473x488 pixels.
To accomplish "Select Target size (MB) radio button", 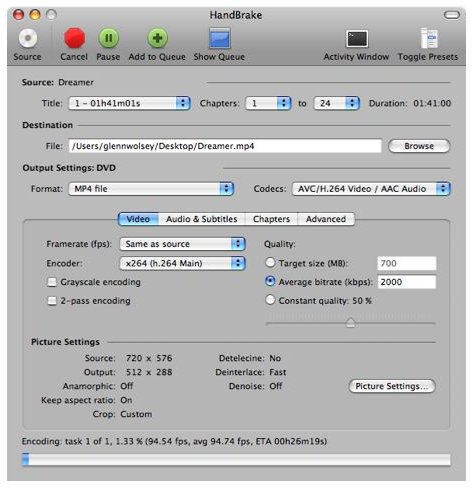I will tap(270, 263).
